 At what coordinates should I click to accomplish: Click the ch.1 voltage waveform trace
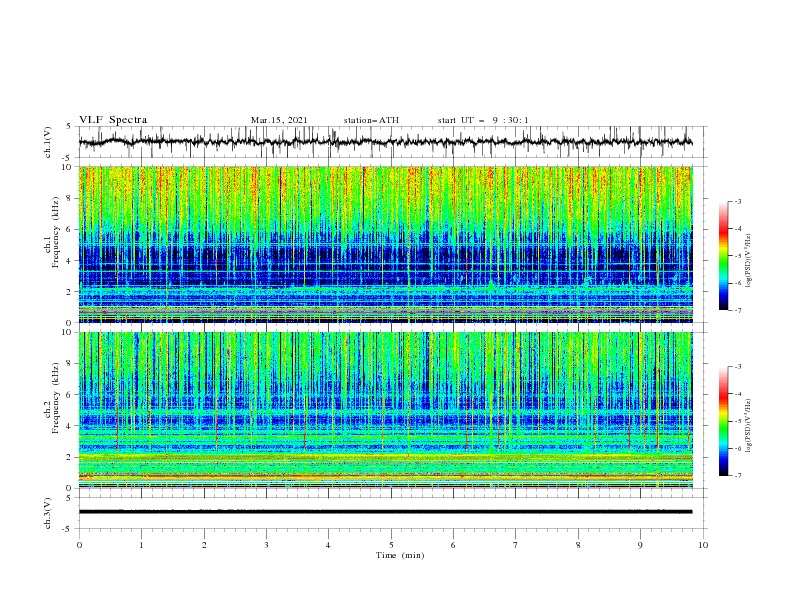click(385, 142)
